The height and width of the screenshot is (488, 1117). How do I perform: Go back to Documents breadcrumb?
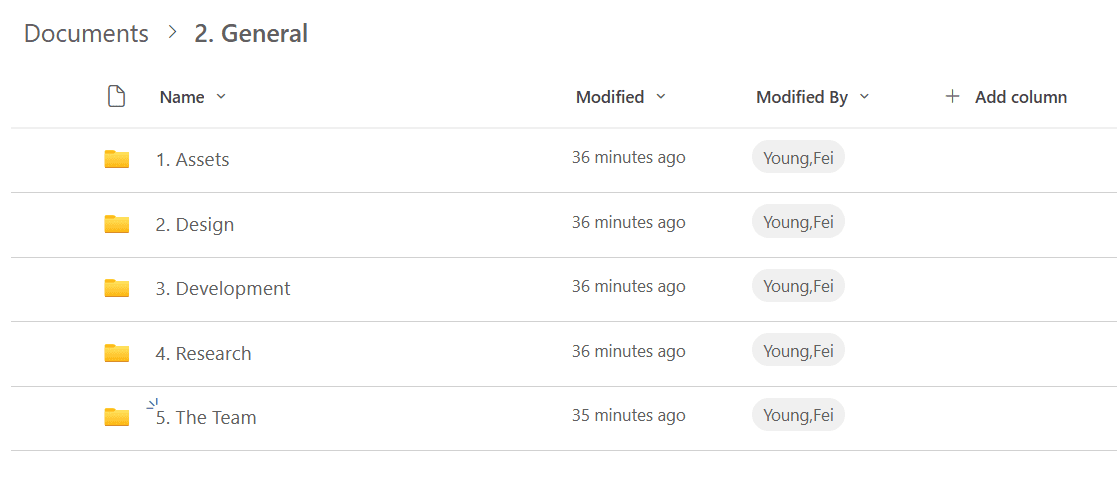(86, 33)
